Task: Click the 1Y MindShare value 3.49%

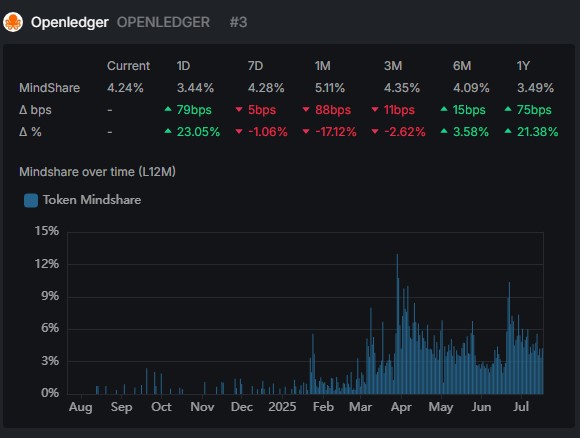Action: (x=535, y=88)
